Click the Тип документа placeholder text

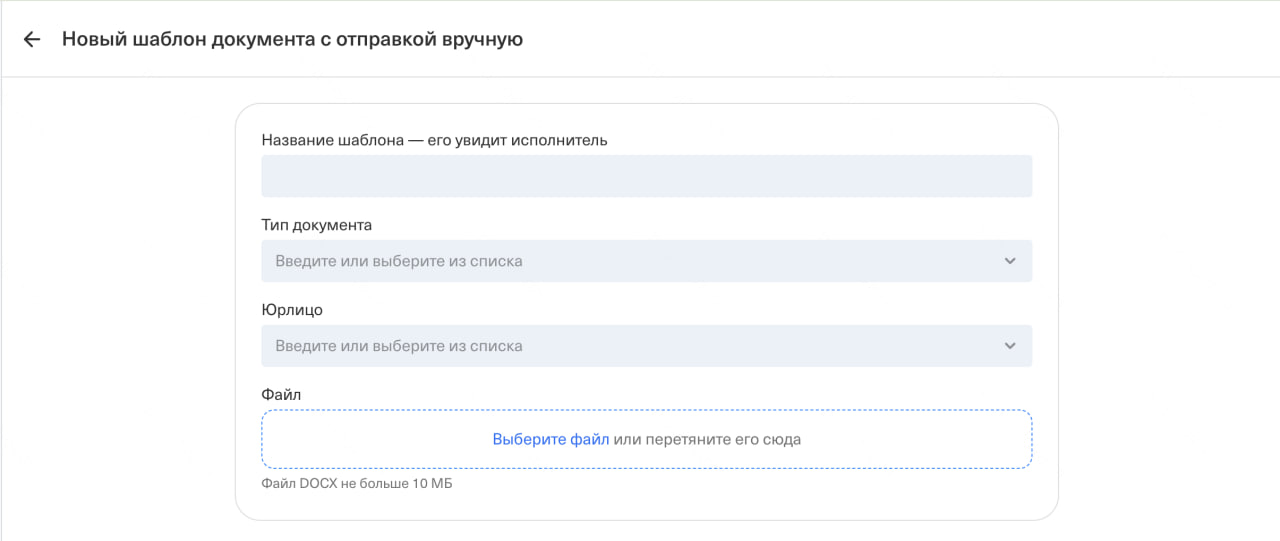coord(399,261)
